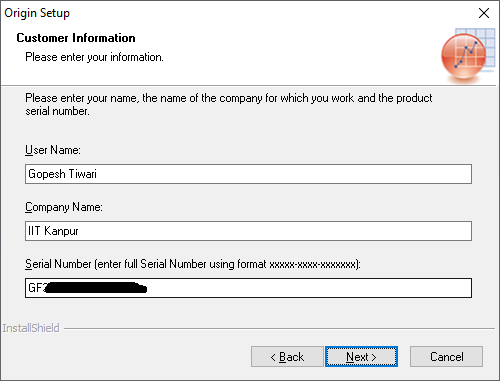Click 'Please enter your information.' subtitle
Screen dimensions: 500x381
(94, 57)
